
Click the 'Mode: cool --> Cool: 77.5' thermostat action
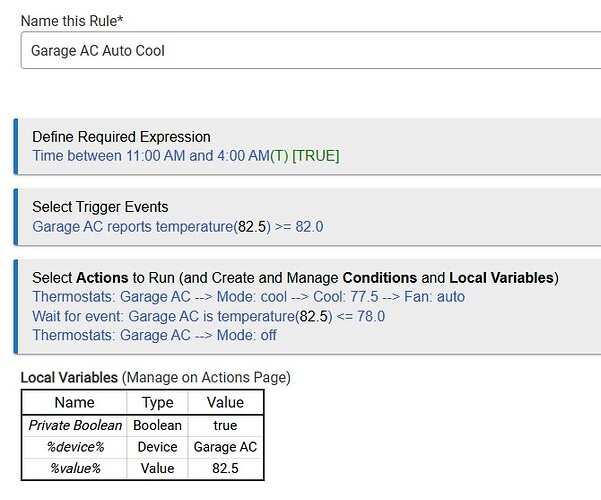[x=248, y=297]
